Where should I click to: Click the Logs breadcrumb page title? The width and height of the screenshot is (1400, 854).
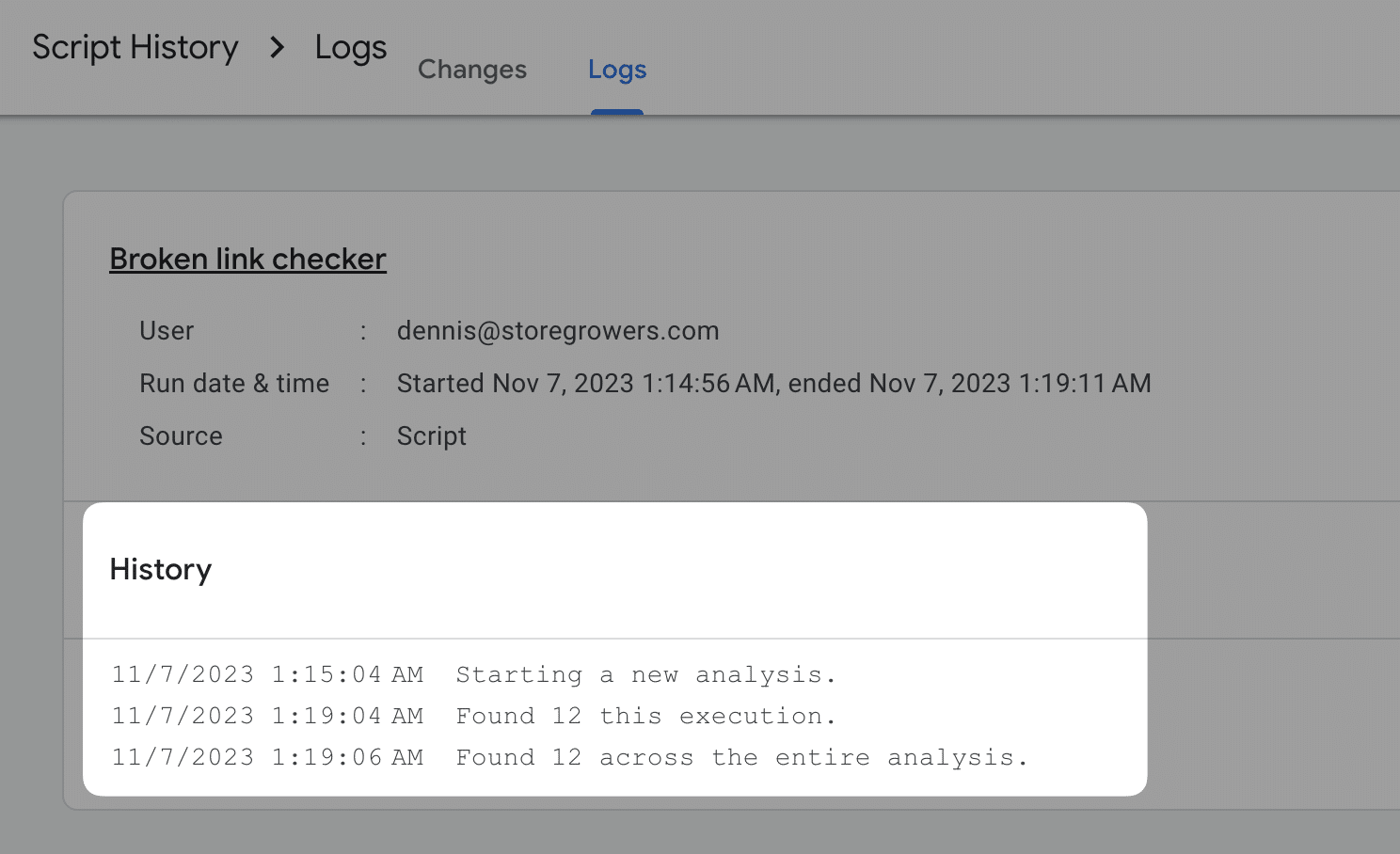350,47
